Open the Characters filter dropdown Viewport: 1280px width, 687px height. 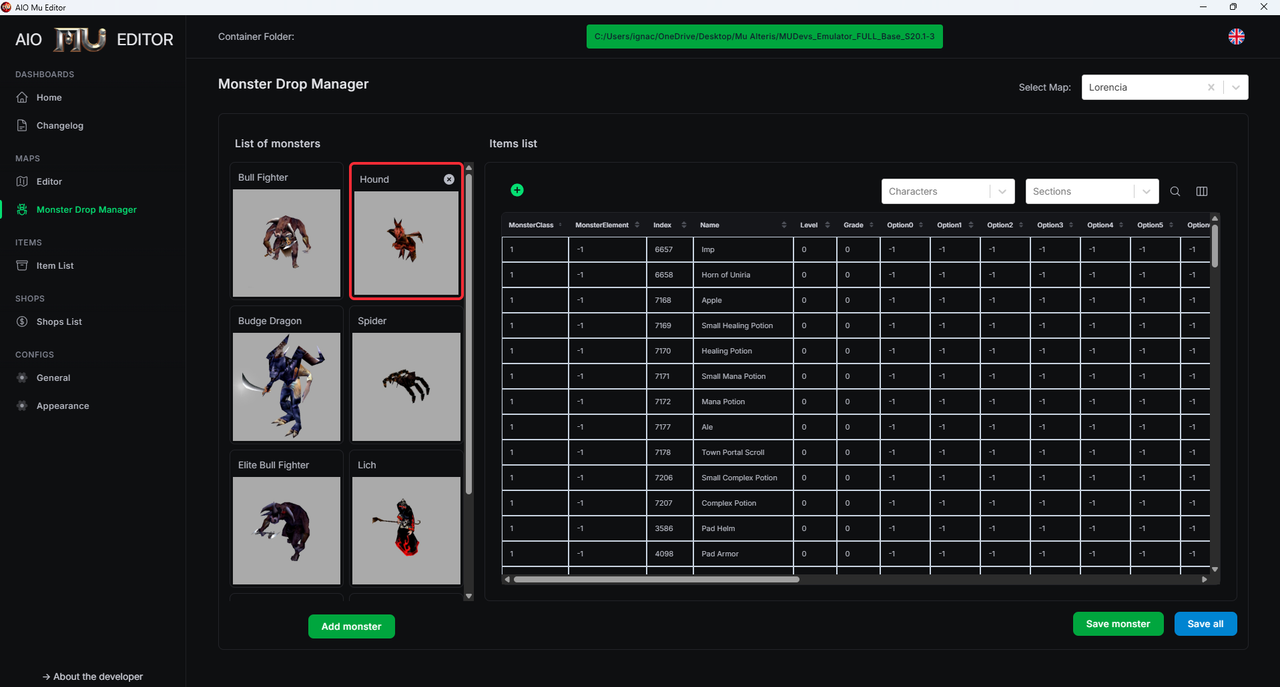tap(948, 191)
